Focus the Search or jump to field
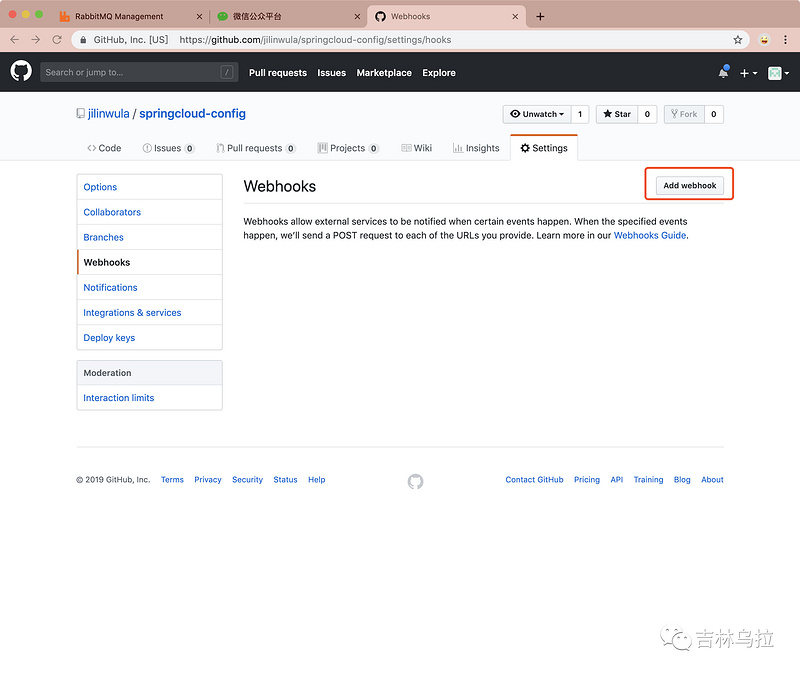This screenshot has width=800, height=674. (x=139, y=72)
